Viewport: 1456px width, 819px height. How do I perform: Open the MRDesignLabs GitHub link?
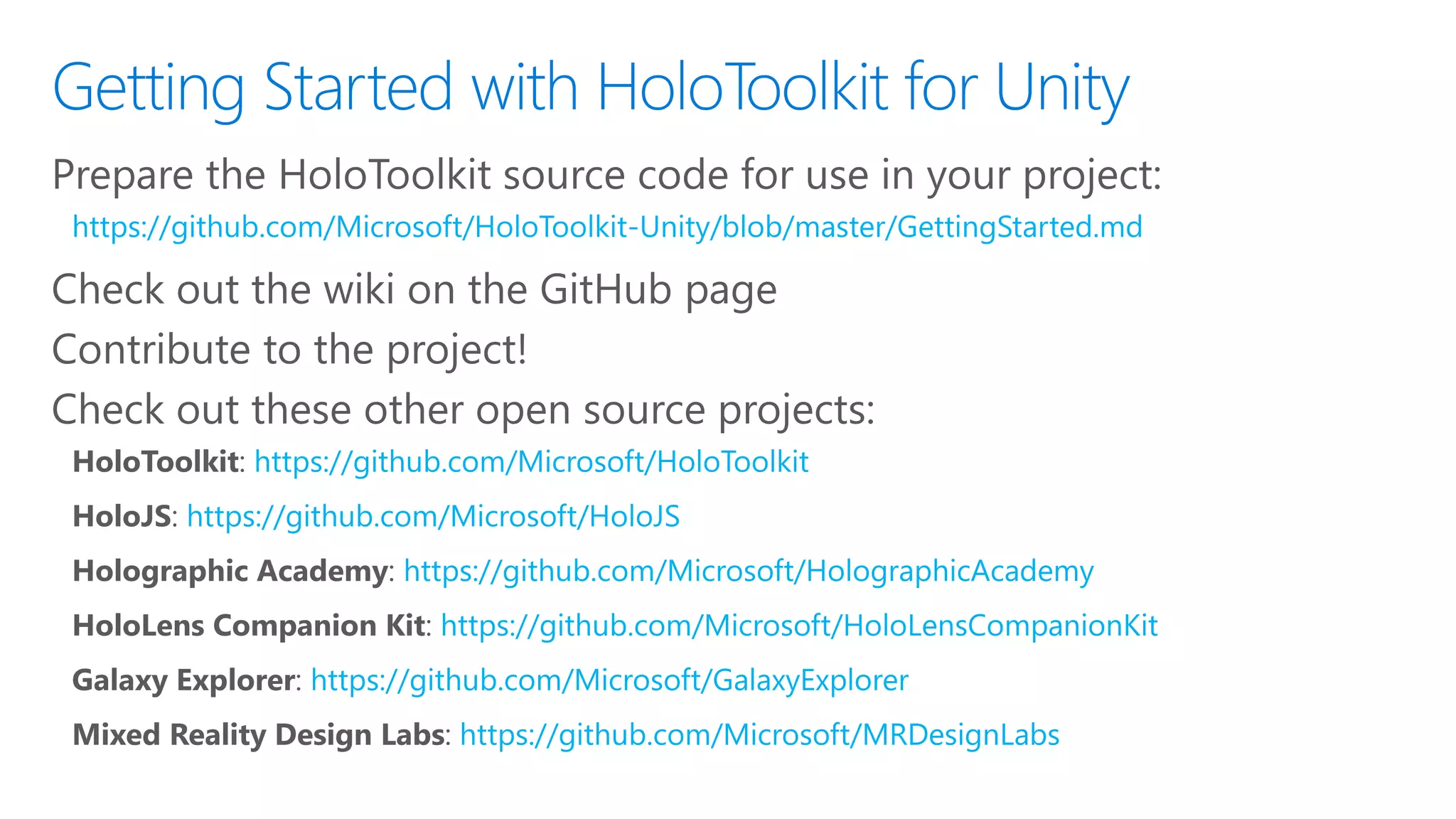click(x=759, y=735)
